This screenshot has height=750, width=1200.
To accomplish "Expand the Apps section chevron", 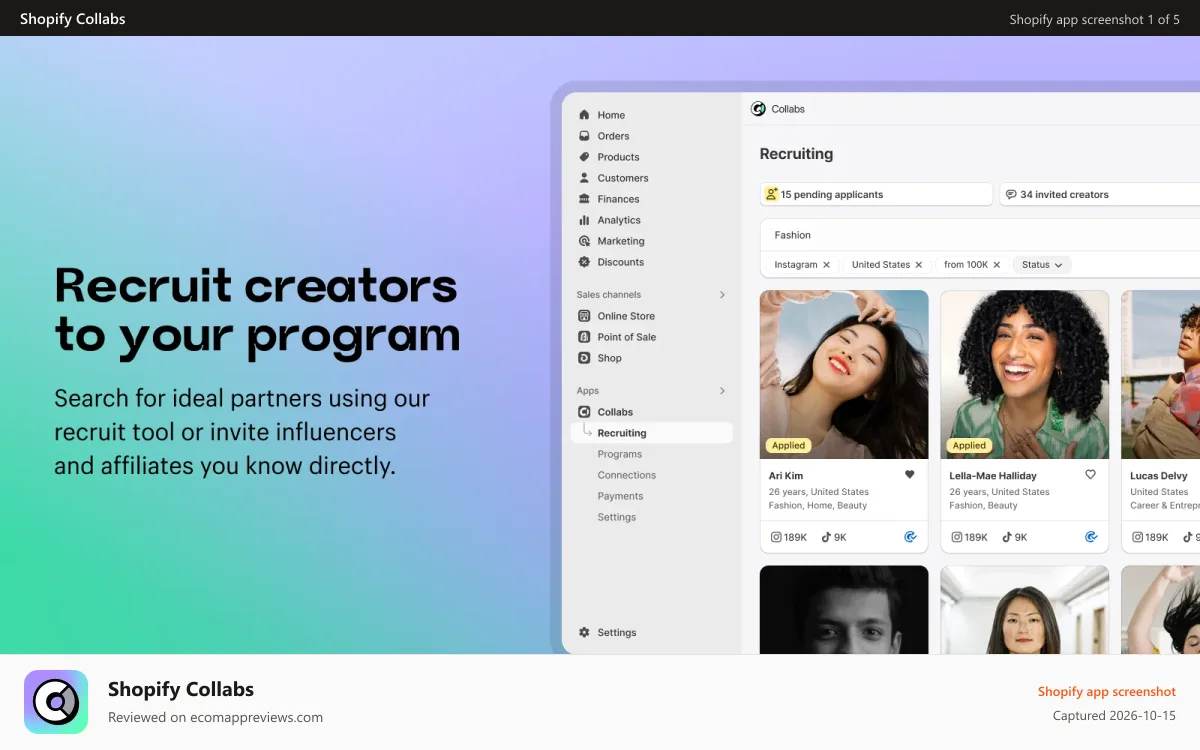I will pyautogui.click(x=722, y=391).
